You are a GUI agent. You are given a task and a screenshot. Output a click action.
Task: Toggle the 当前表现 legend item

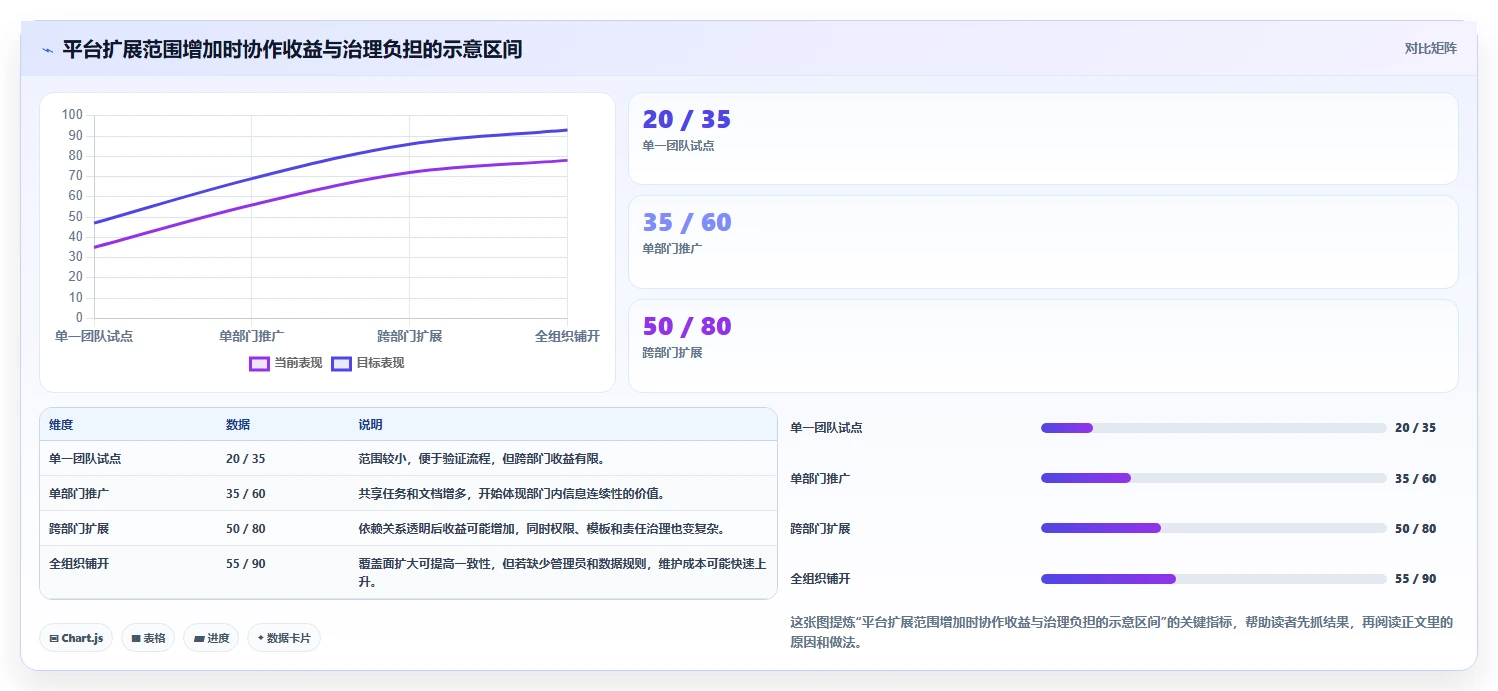point(286,363)
